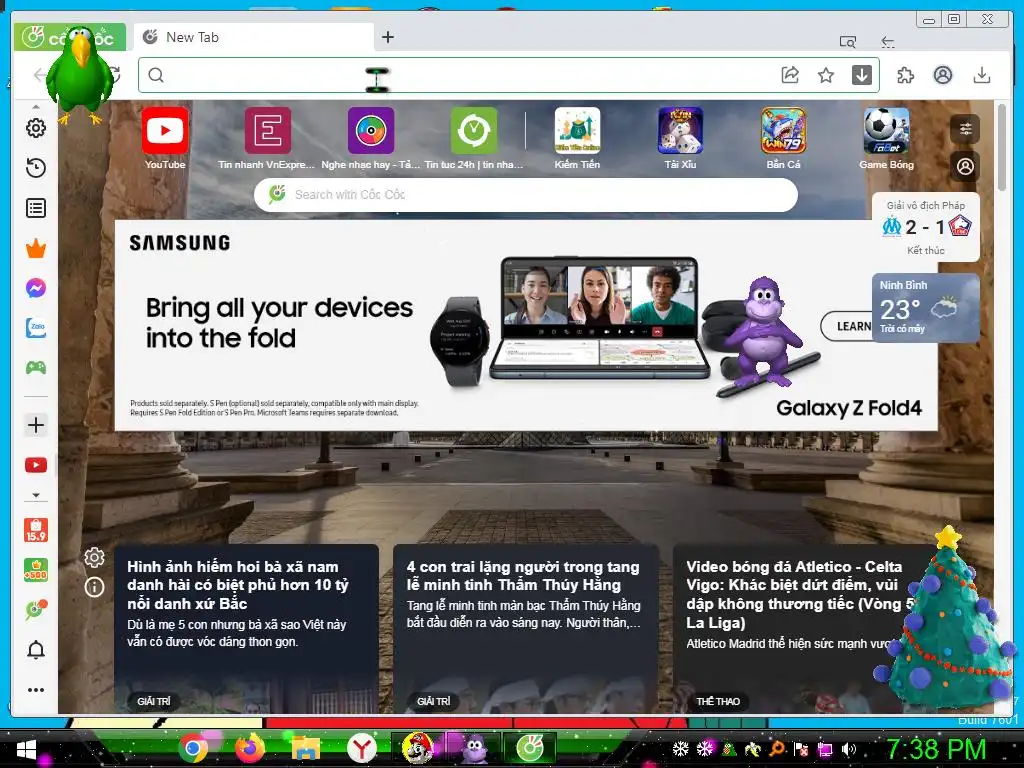
Task: Open the sidebar settings gear icon
Action: coord(36,128)
